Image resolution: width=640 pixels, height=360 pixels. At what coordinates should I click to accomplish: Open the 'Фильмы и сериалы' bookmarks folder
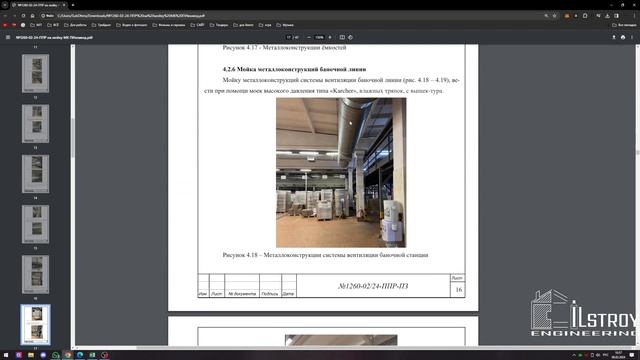[169, 25]
